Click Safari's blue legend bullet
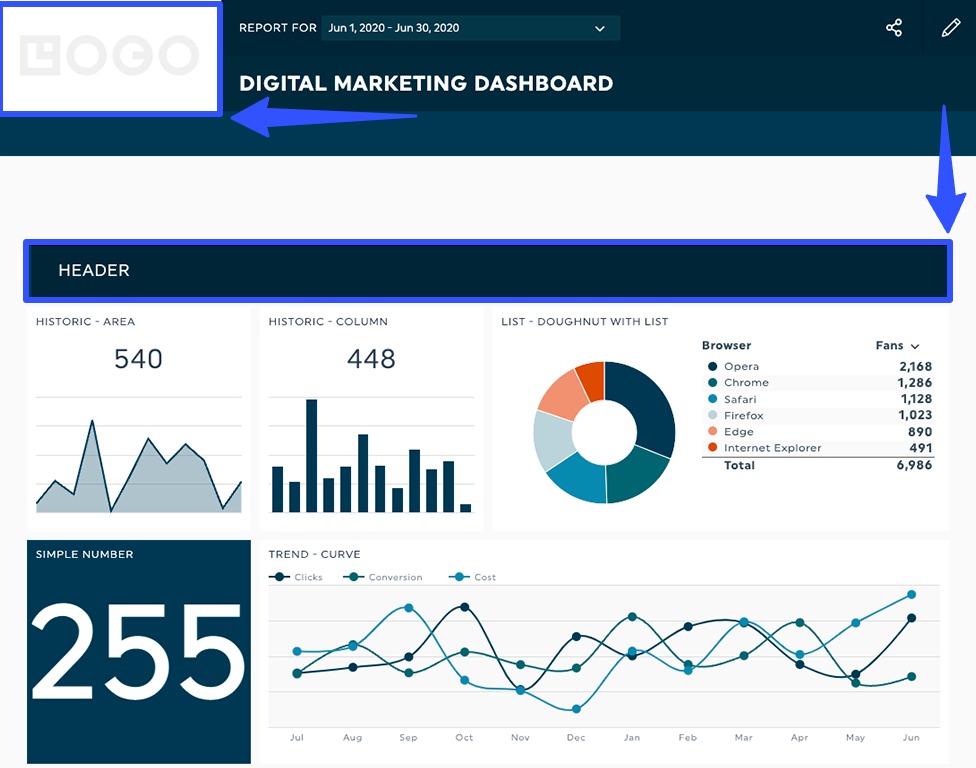The width and height of the screenshot is (976, 768). click(x=713, y=399)
